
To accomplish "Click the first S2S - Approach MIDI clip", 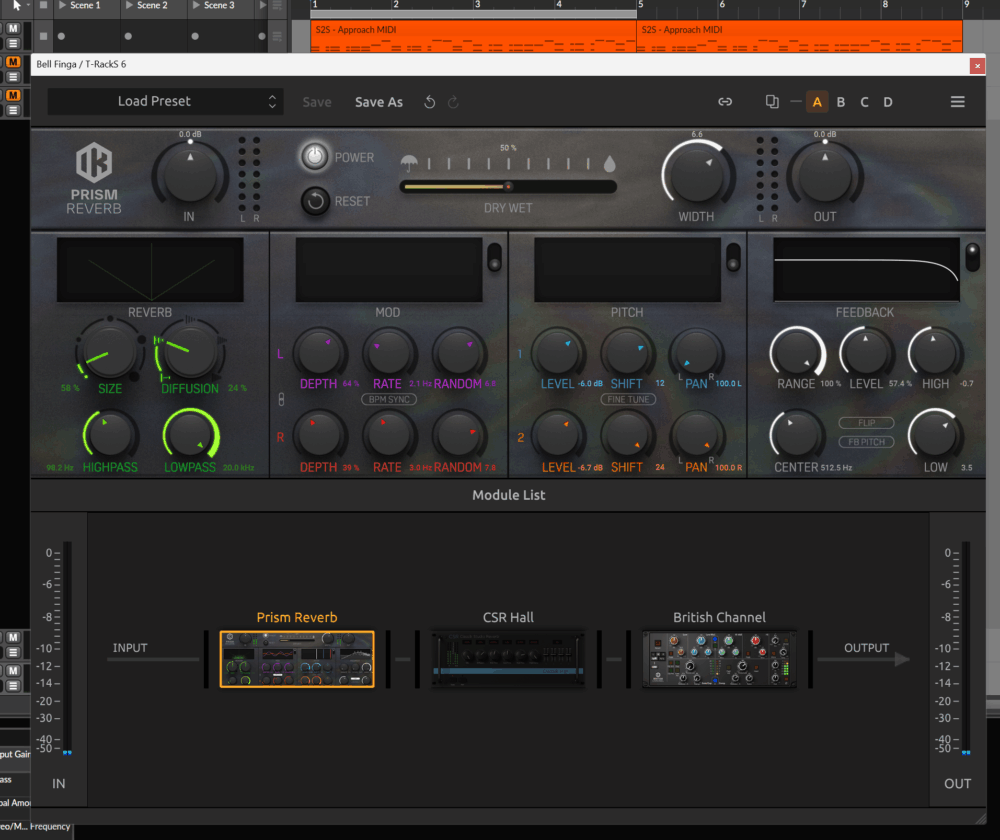I will pyautogui.click(x=473, y=36).
